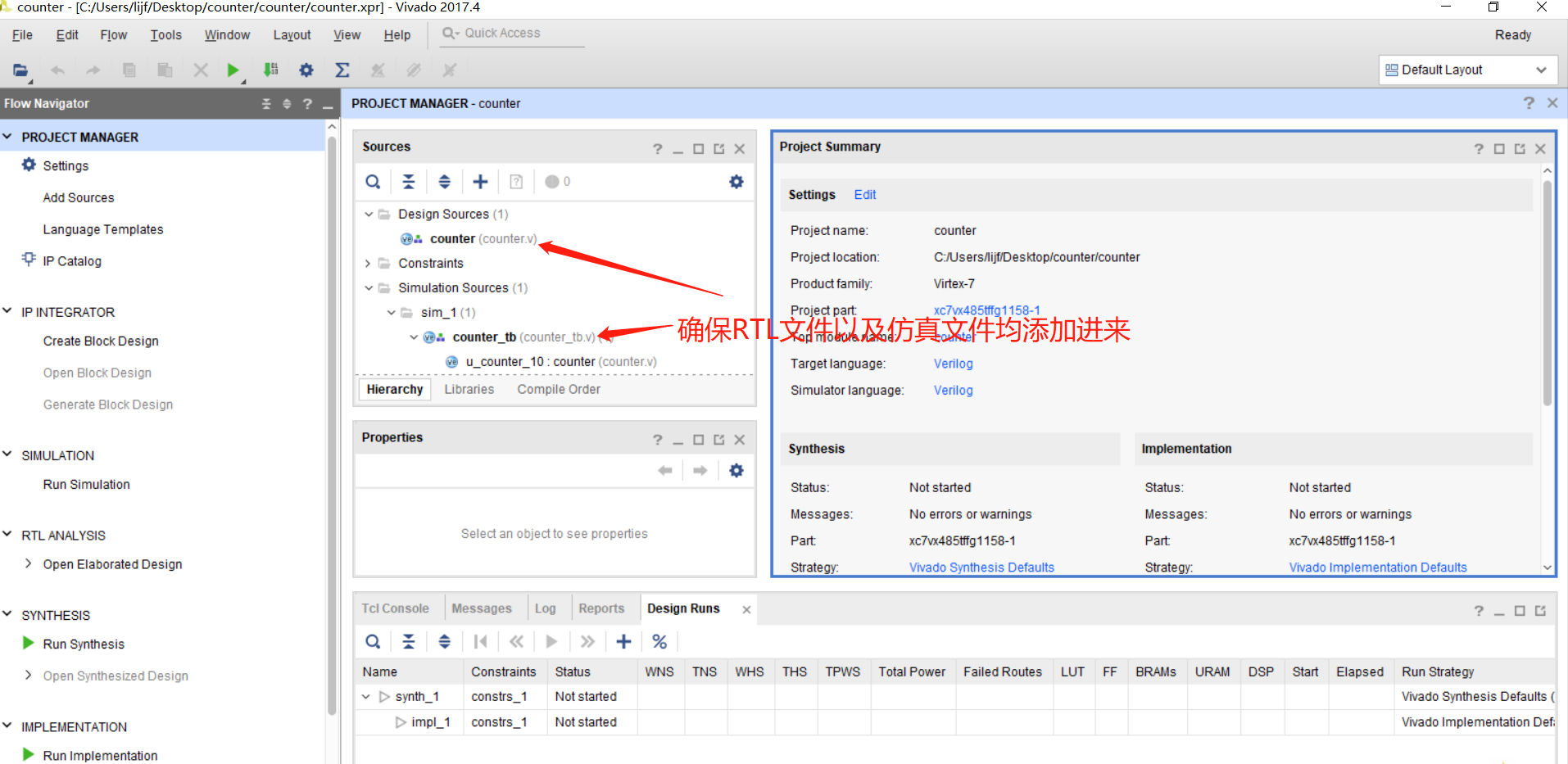This screenshot has width=1568, height=764.
Task: Click the Delete X toolbar icon
Action: (201, 70)
